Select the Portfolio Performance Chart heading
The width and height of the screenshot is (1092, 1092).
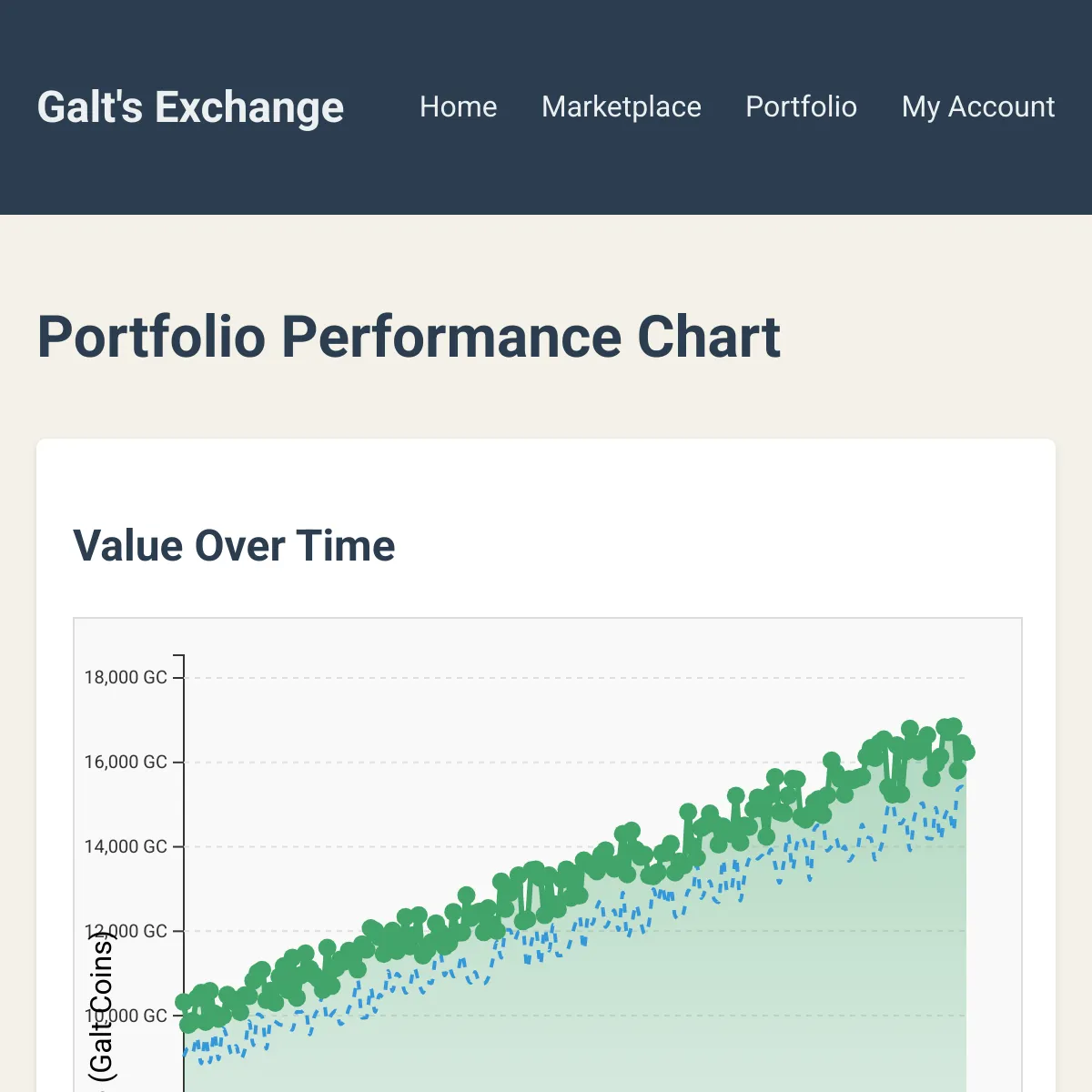(x=409, y=338)
